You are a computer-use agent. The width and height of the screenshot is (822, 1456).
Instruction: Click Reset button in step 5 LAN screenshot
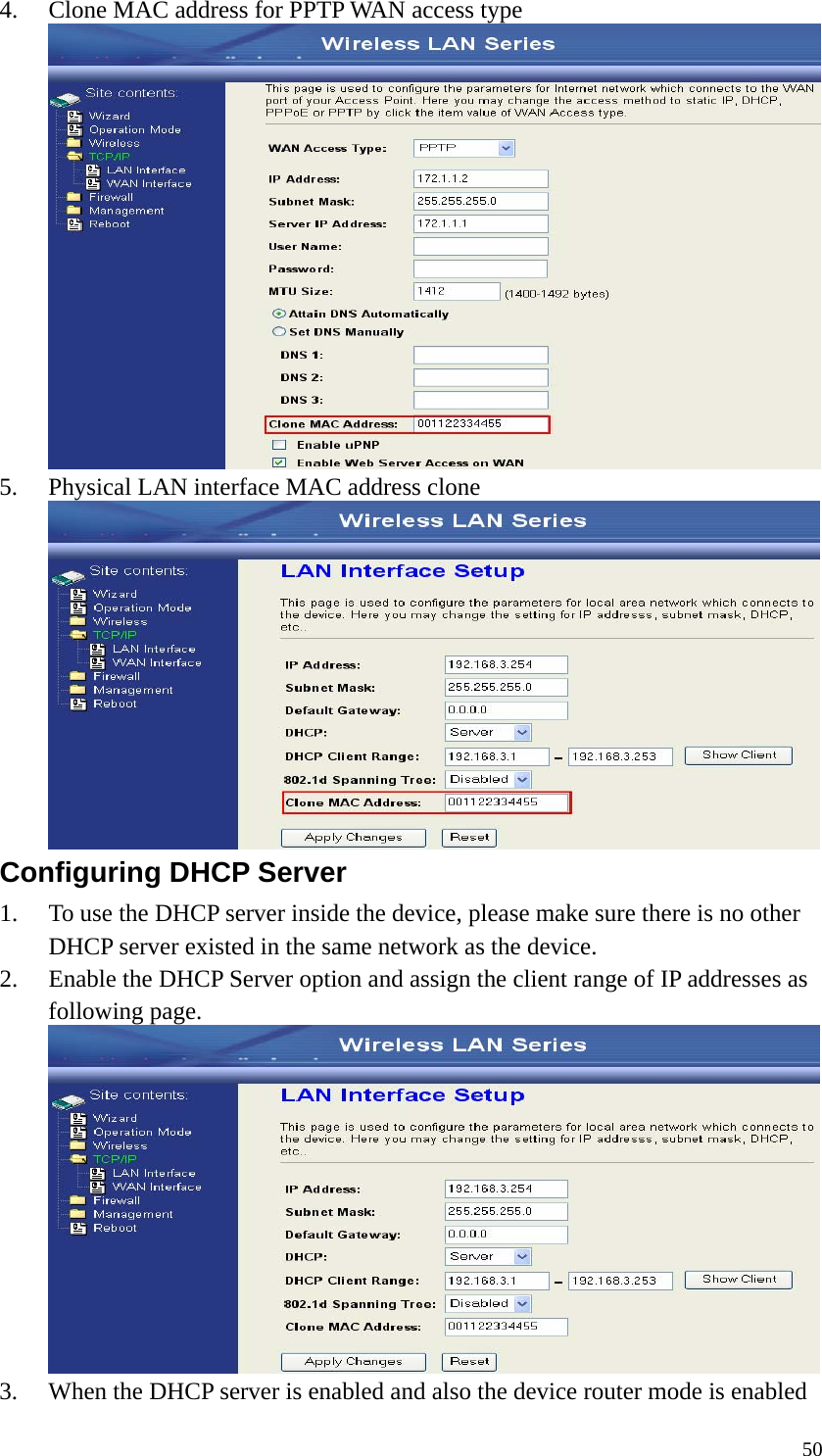pos(470,838)
